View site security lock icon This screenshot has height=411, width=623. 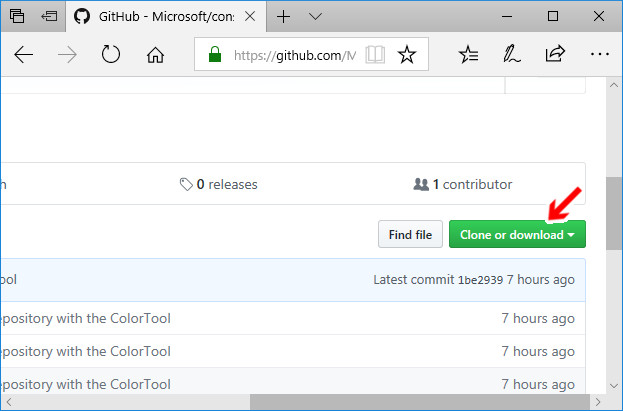(x=215, y=54)
